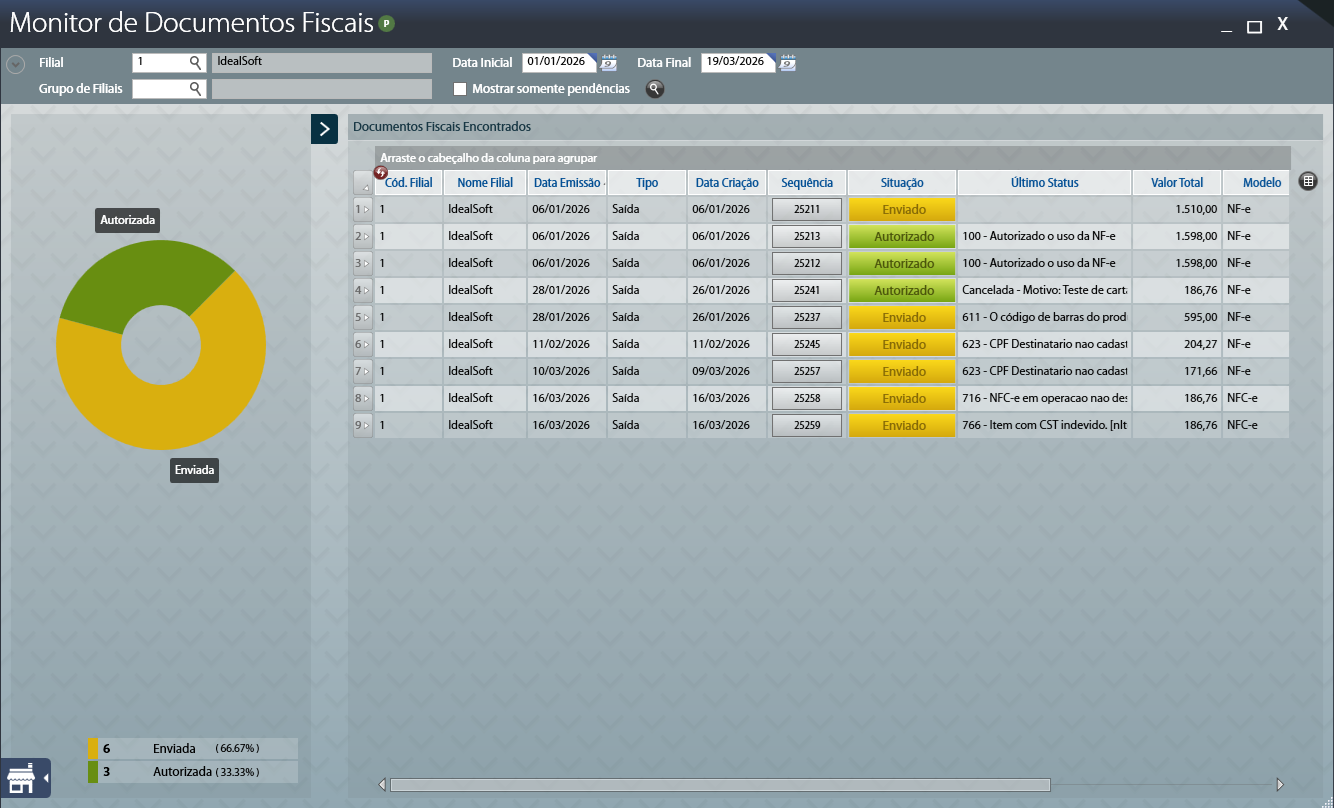1334x808 pixels.
Task: Click the green P badge beside title
Action: click(387, 24)
